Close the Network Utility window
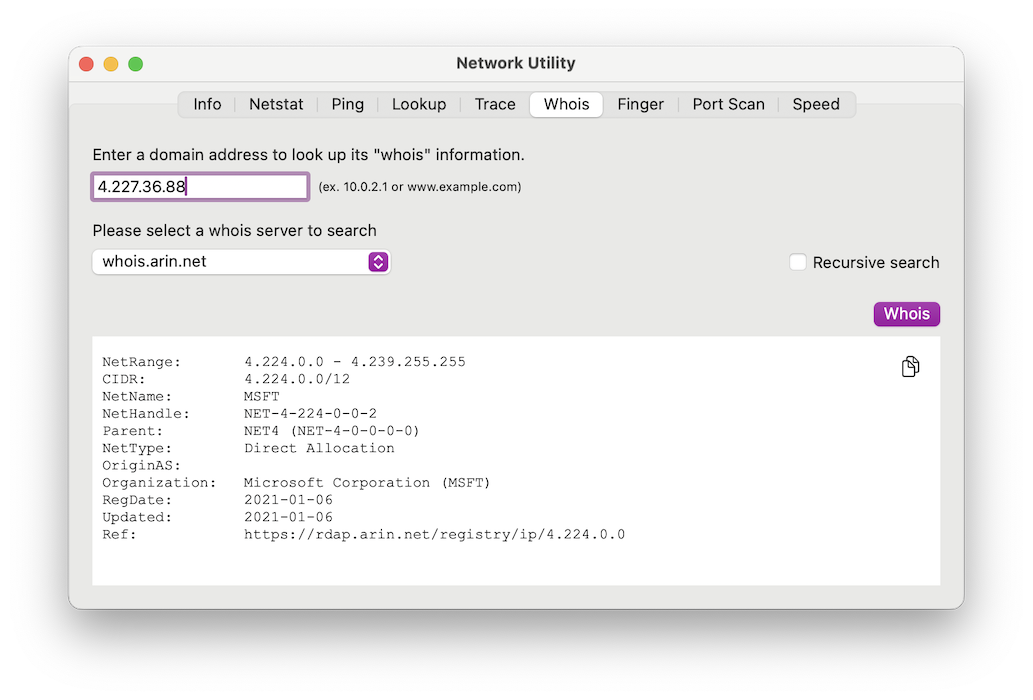The width and height of the screenshot is (1033, 700). pos(86,64)
